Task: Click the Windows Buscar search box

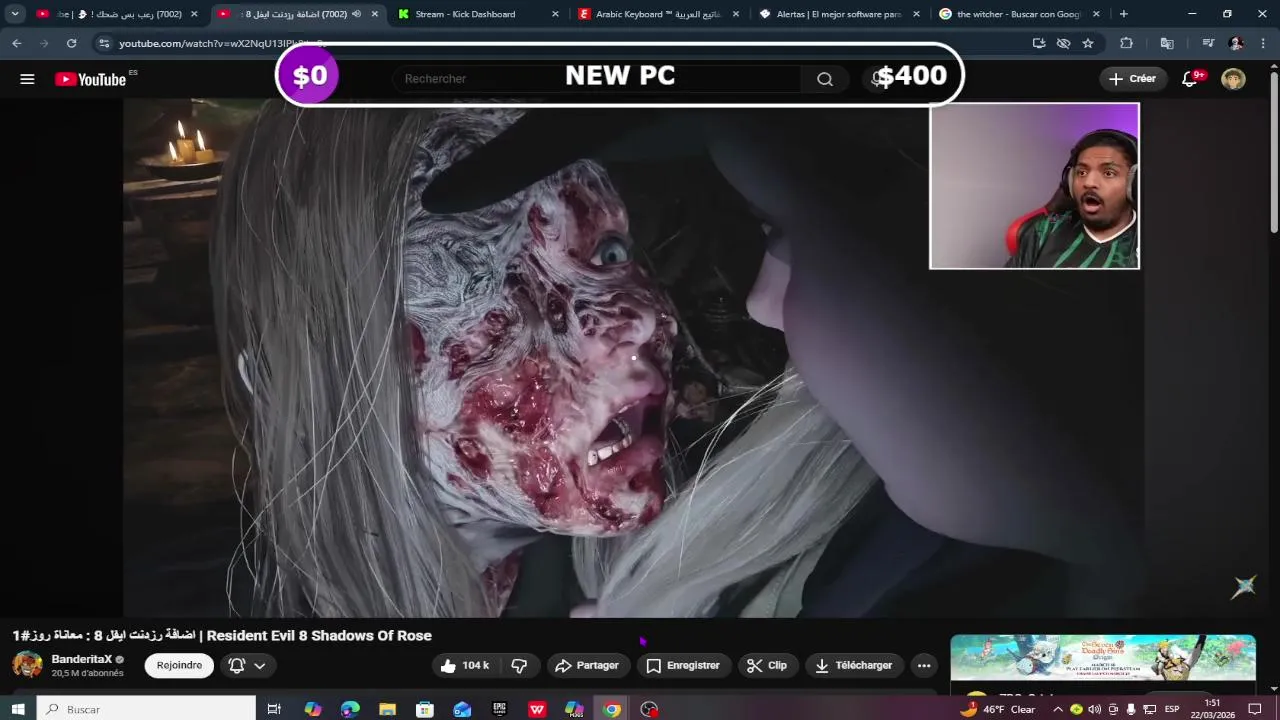Action: [x=147, y=709]
